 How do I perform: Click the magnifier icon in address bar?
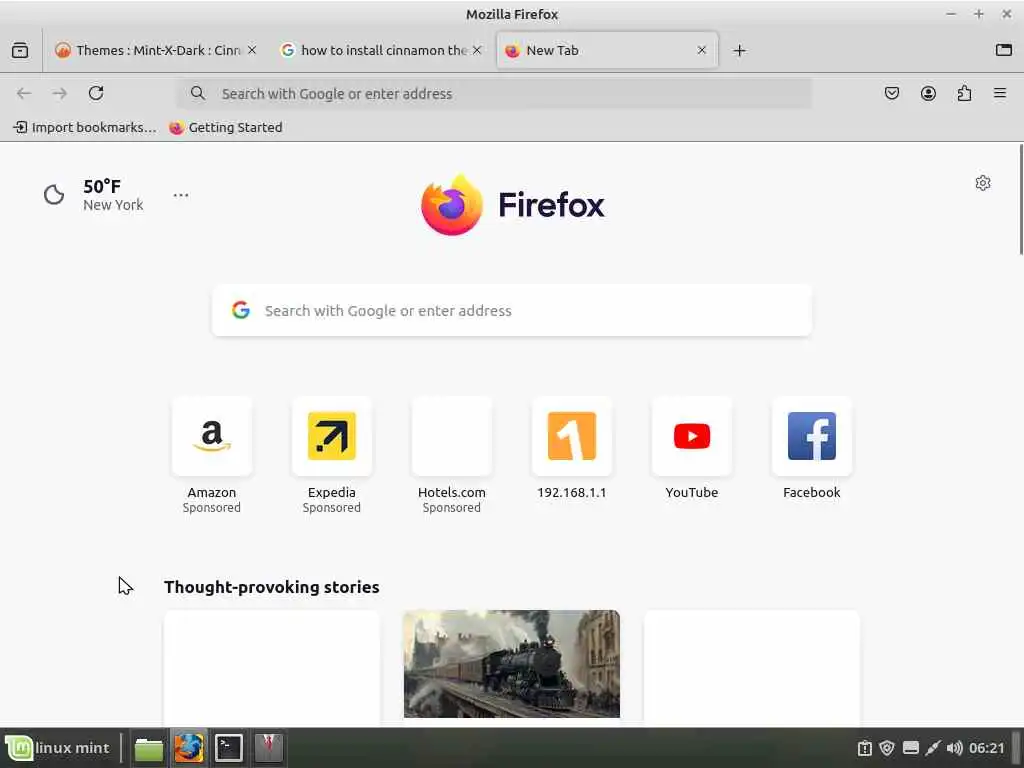click(198, 93)
